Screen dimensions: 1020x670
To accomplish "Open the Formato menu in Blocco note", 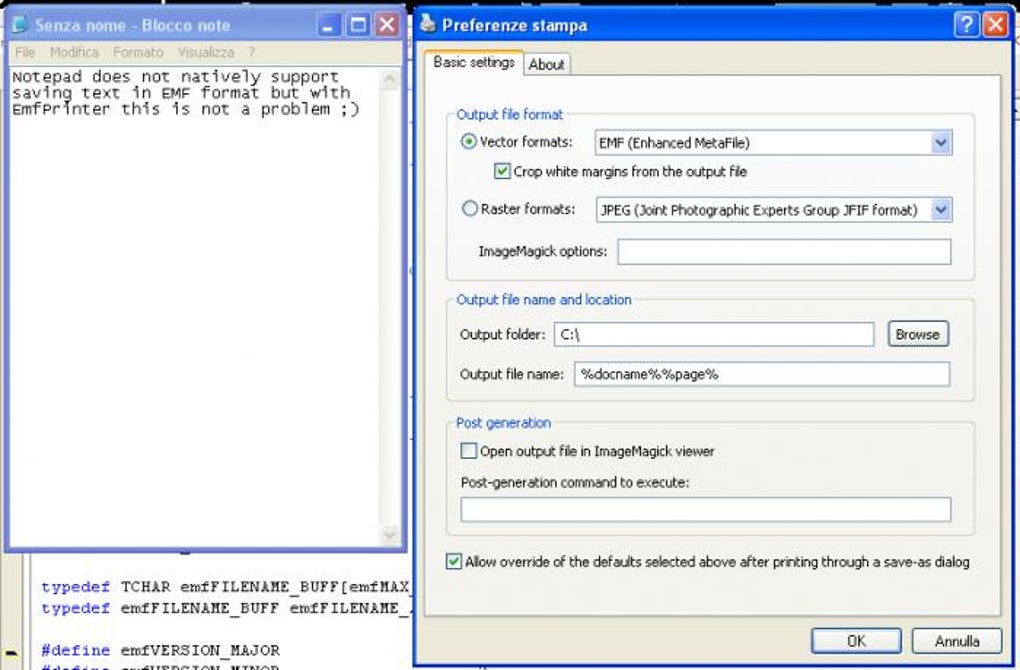I will pos(138,52).
